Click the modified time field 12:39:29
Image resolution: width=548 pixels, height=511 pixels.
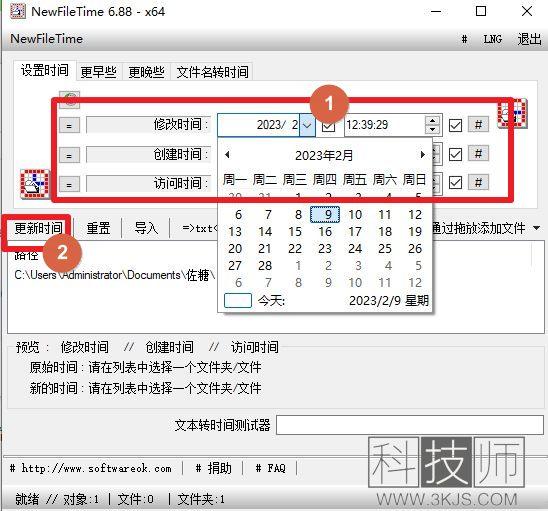(x=384, y=125)
